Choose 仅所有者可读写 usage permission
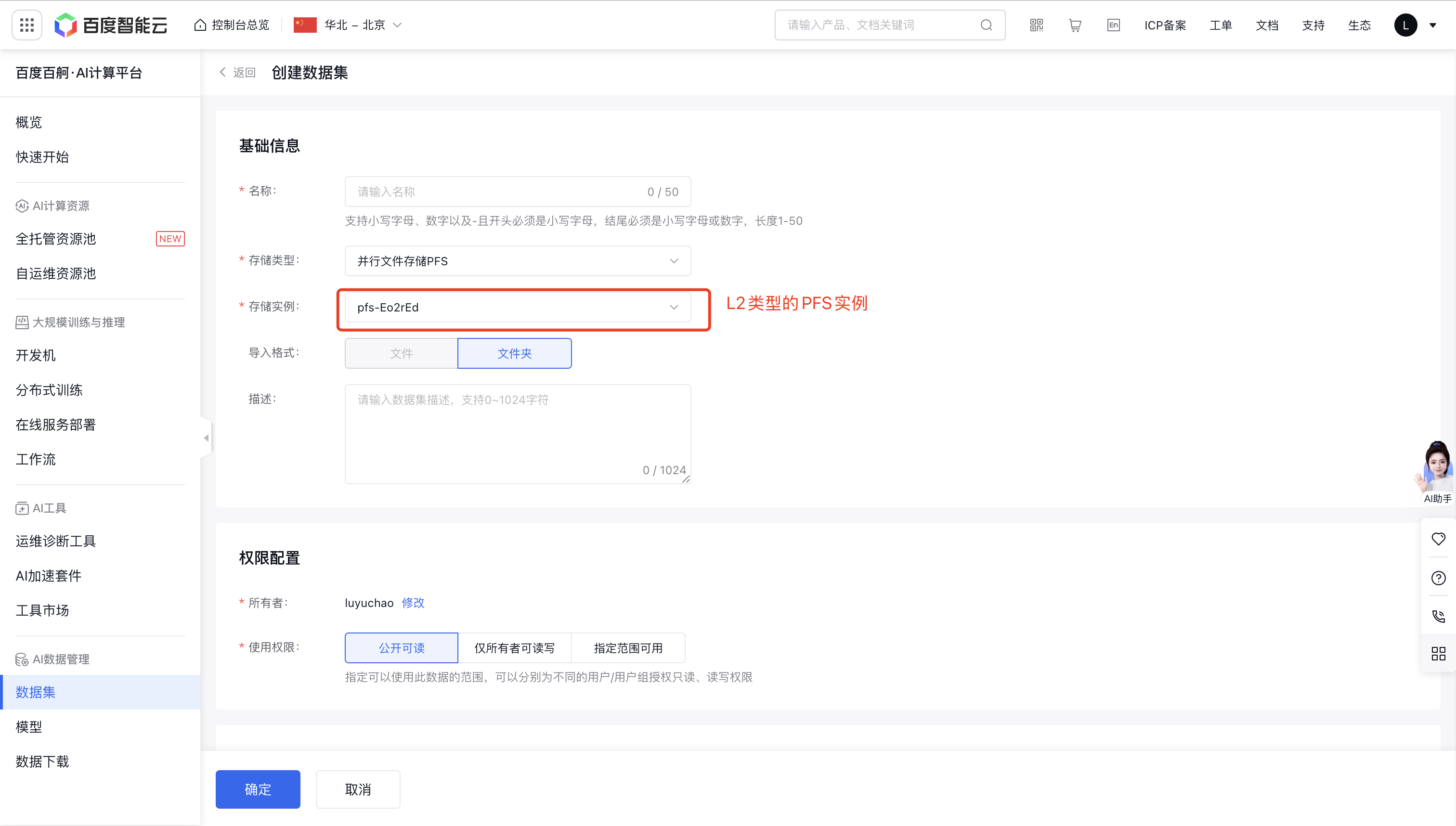 514,647
